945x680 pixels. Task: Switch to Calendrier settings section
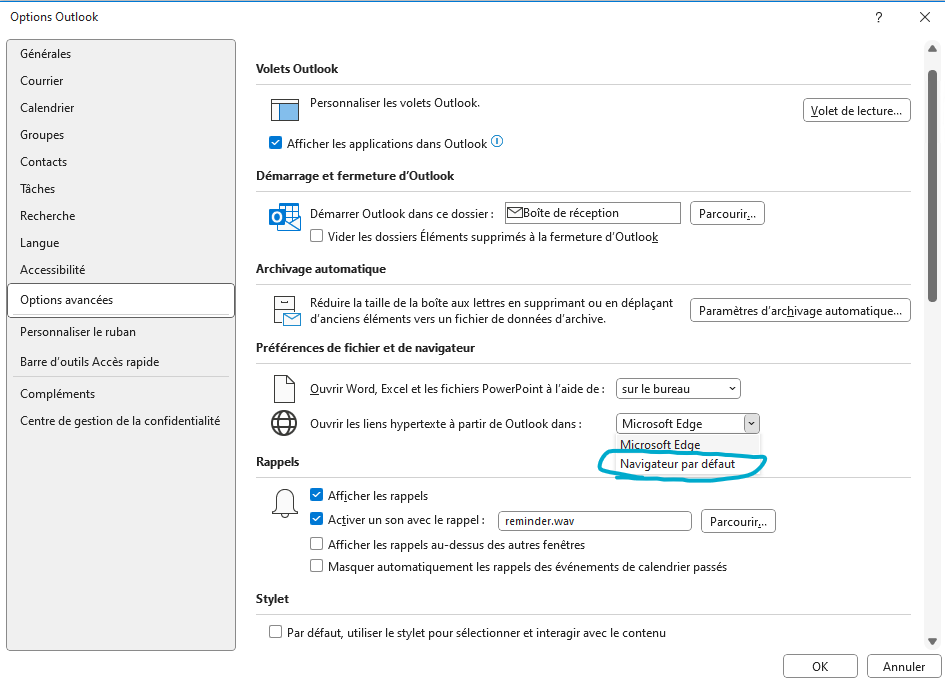click(47, 108)
